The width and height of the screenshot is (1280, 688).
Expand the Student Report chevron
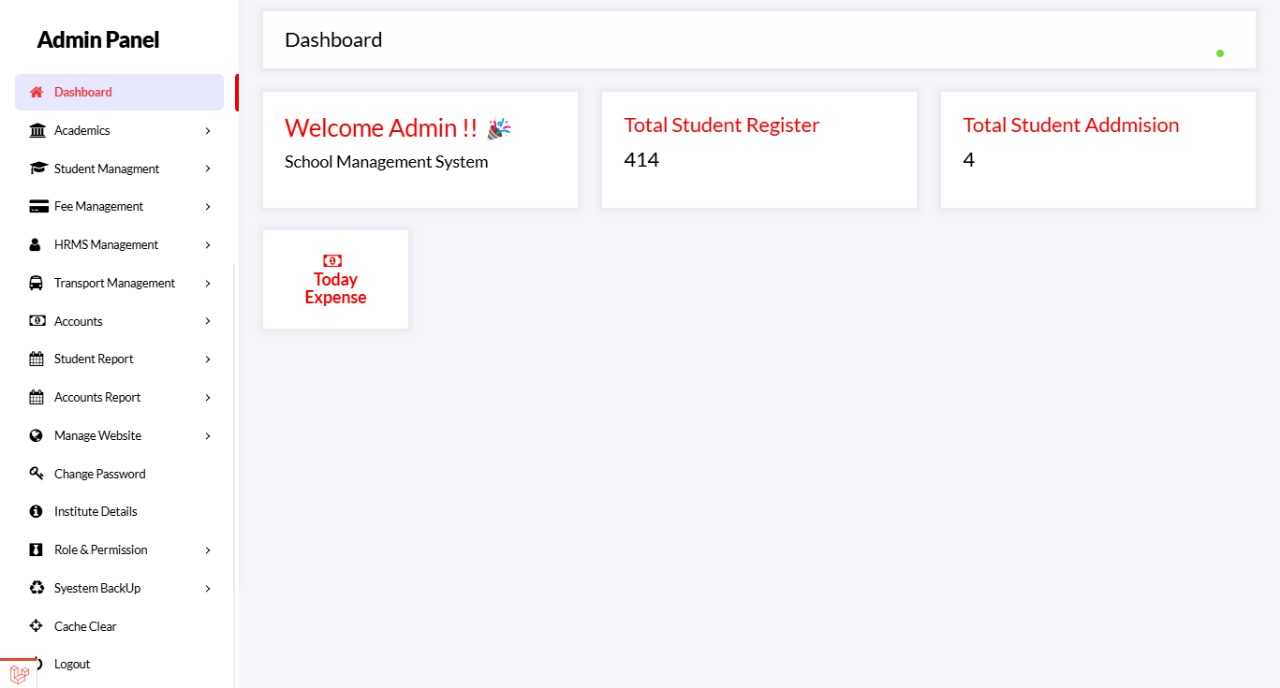pyautogui.click(x=208, y=359)
